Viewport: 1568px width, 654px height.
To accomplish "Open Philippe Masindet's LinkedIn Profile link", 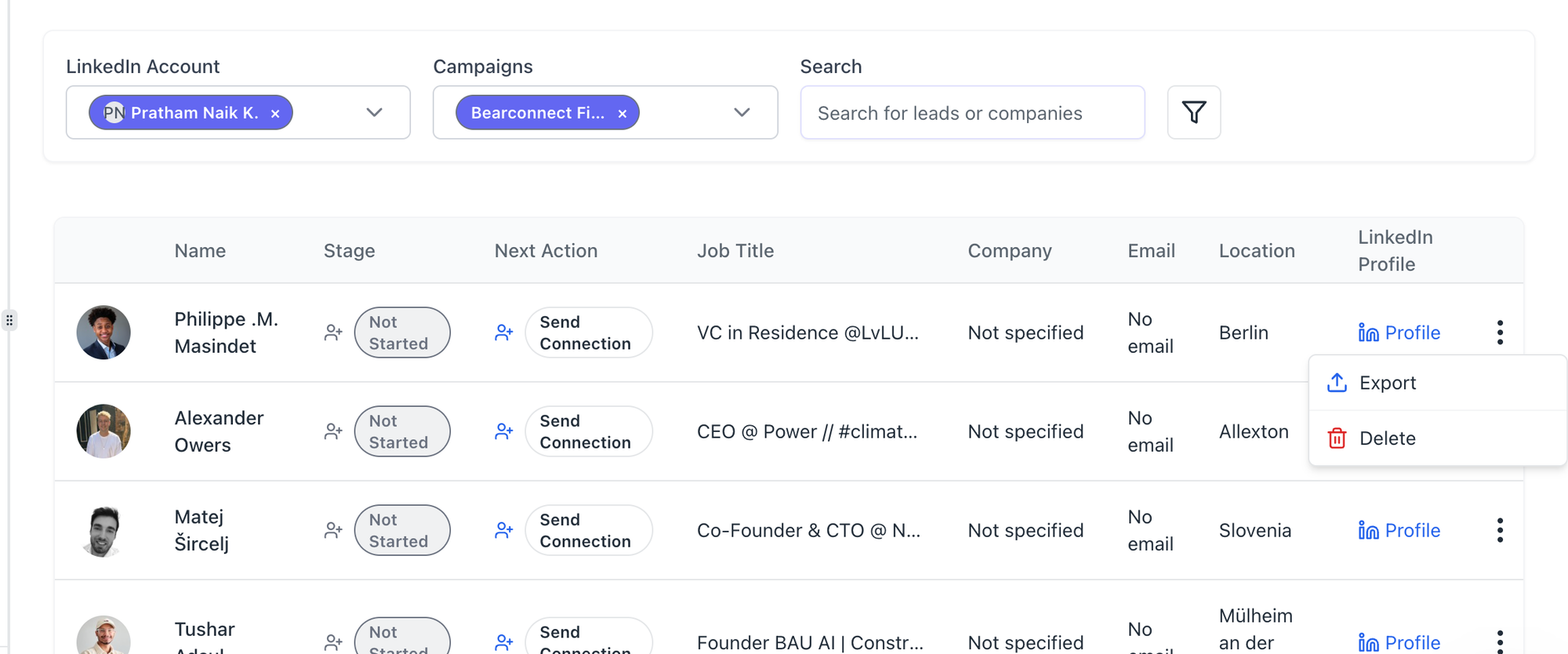I will pyautogui.click(x=1399, y=332).
